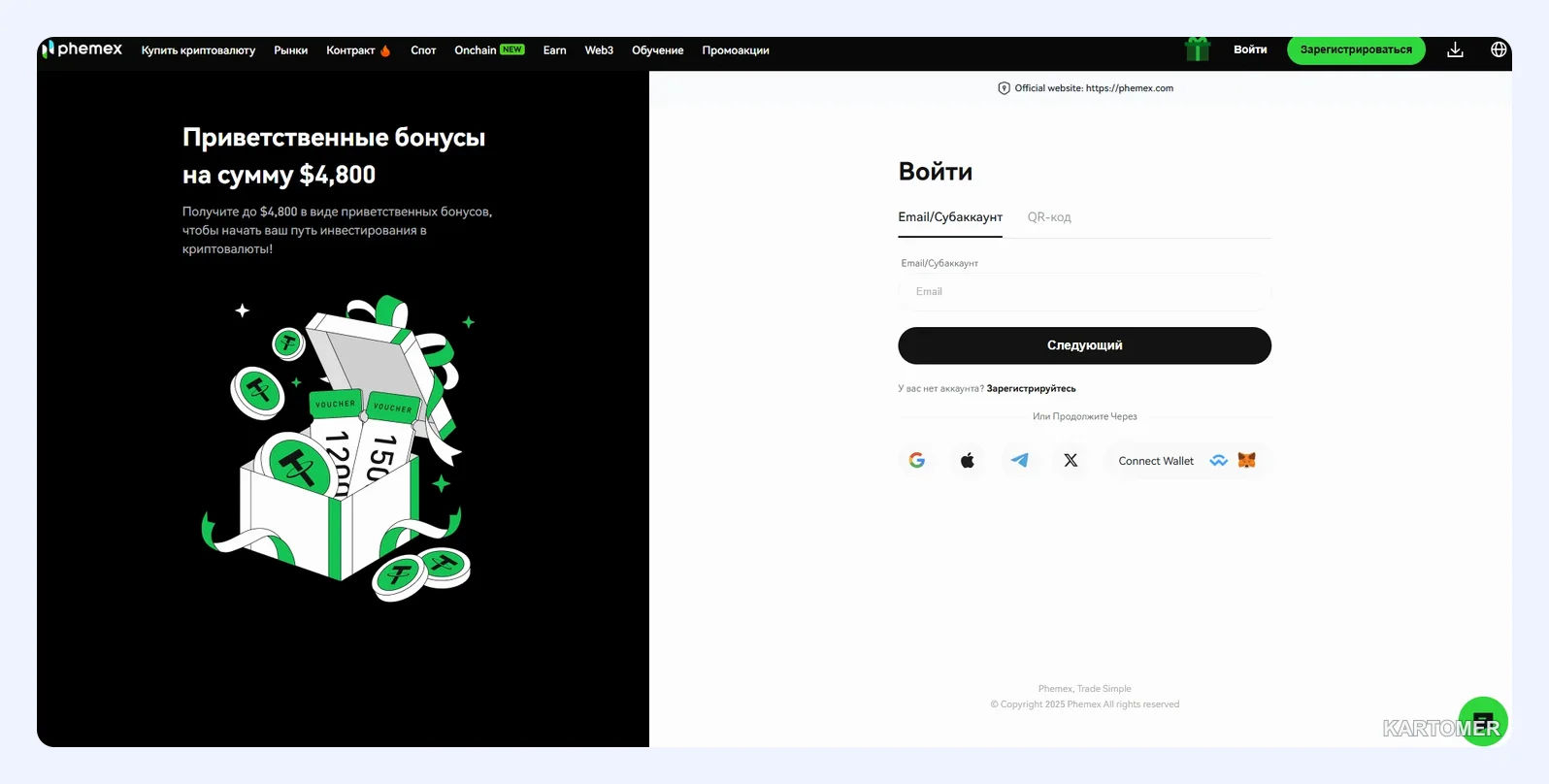Open the Earn menu item
1549x784 pixels.
click(555, 50)
